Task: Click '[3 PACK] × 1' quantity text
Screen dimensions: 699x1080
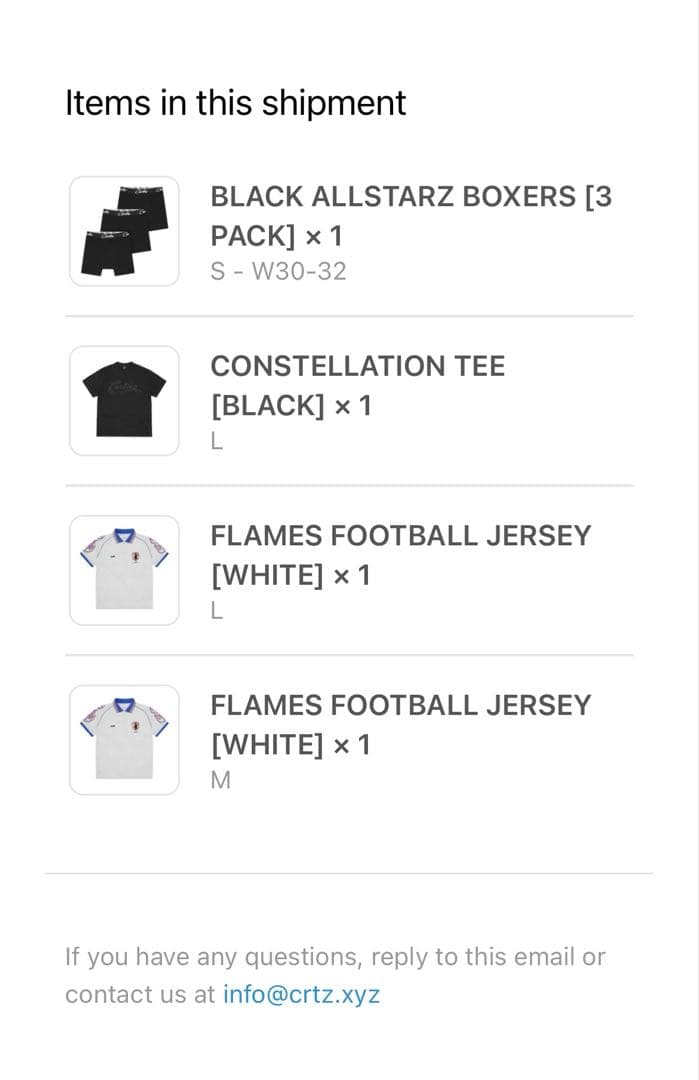Action: (x=276, y=236)
